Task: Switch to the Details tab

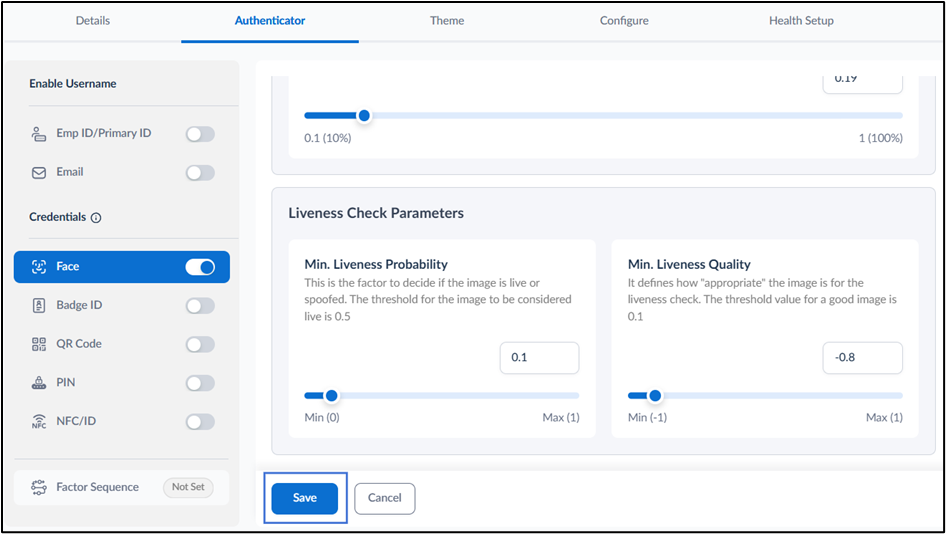Action: pyautogui.click(x=93, y=21)
